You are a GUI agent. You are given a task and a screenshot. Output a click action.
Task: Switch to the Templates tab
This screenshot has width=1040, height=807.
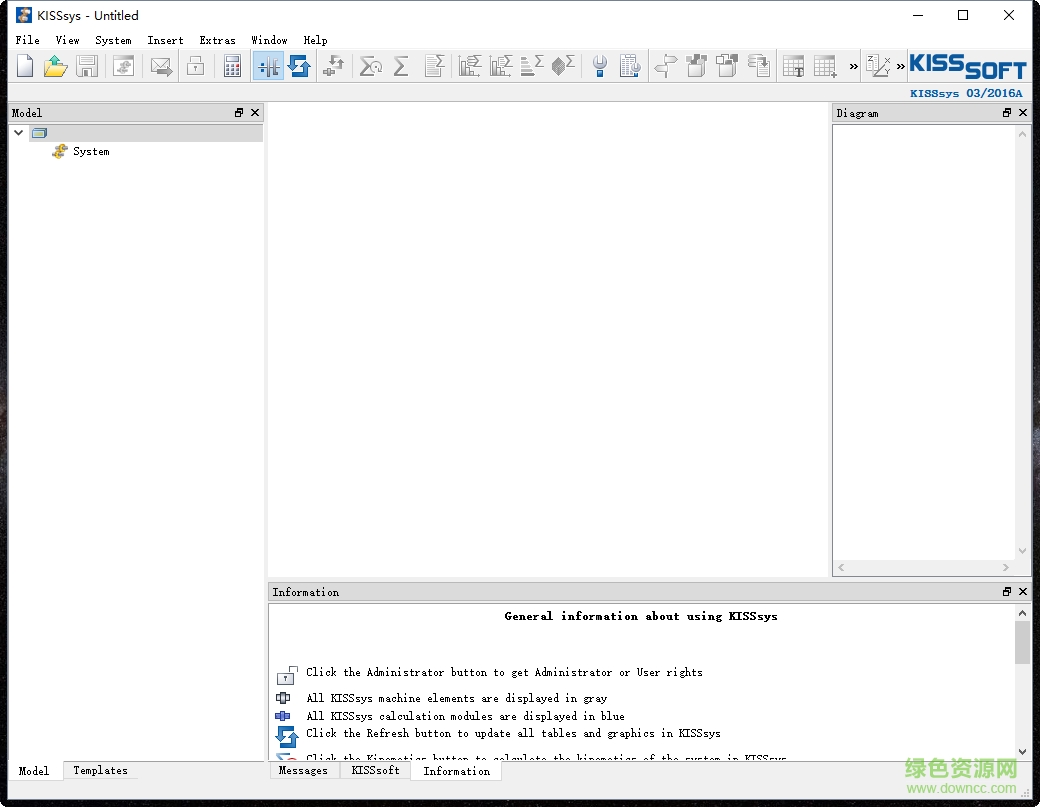pos(100,771)
